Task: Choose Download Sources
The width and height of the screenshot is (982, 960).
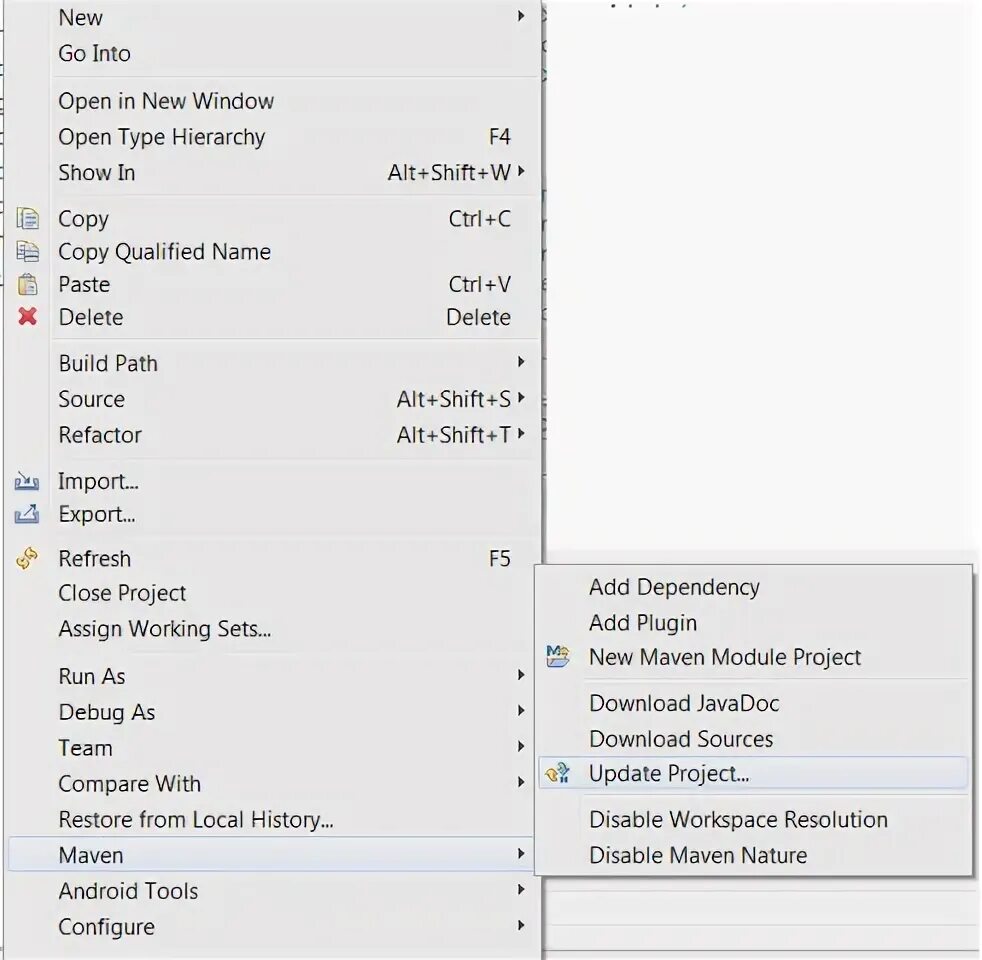Action: 681,739
